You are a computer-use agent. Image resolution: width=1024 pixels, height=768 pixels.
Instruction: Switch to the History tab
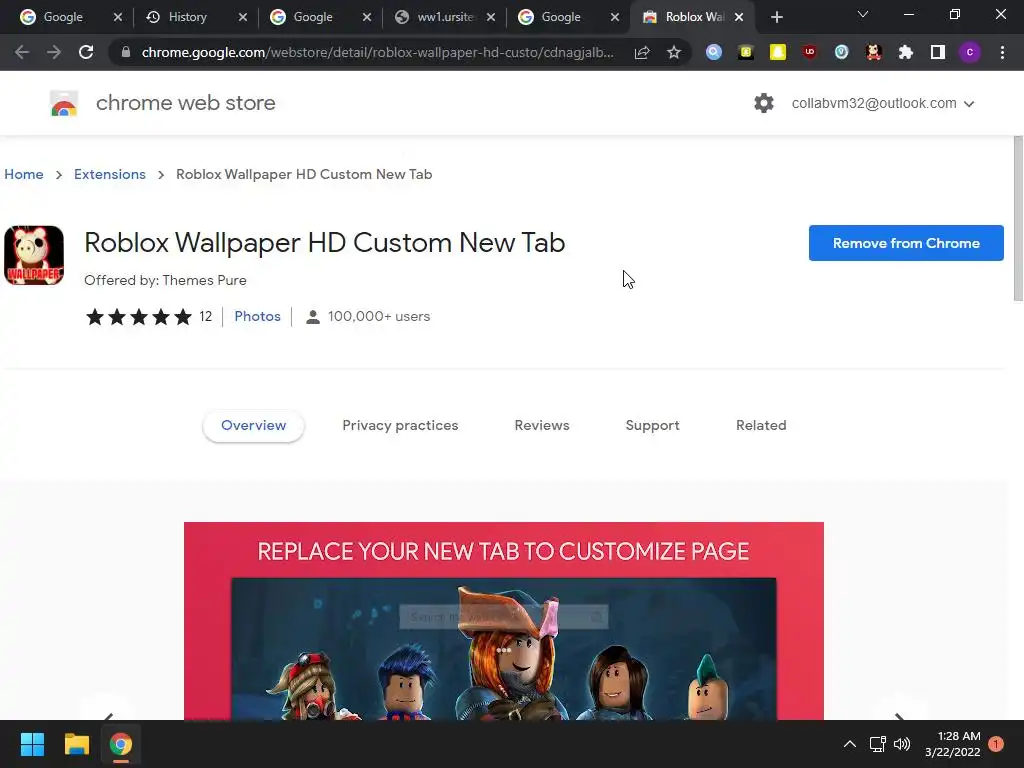187,17
